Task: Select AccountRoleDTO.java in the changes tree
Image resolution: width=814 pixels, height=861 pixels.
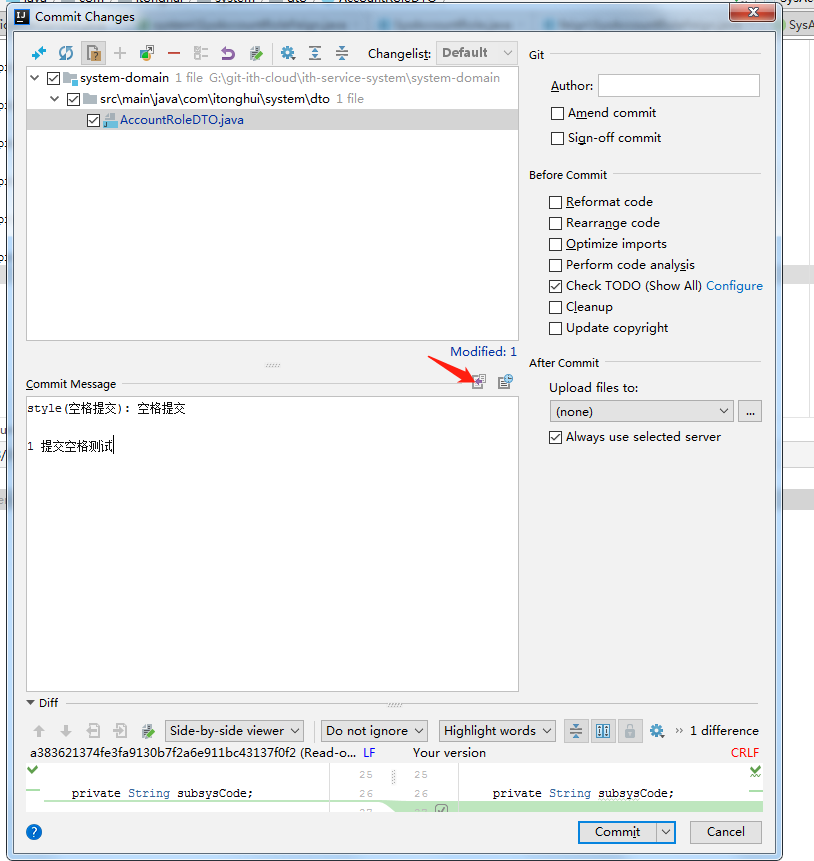Action: 181,120
